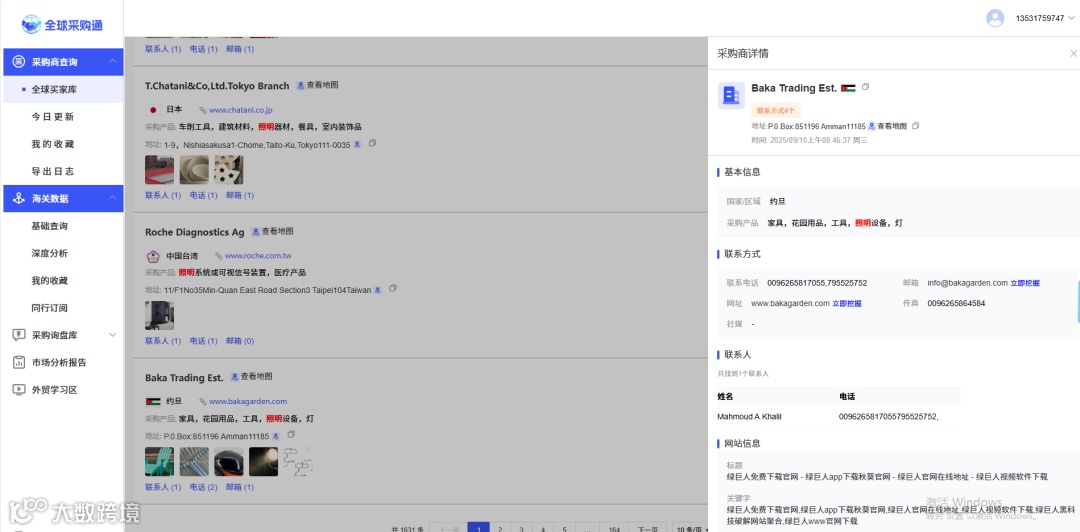Open 我的收藏 under 采购商查询
Viewport: 1080px width, 532px height.
52,144
